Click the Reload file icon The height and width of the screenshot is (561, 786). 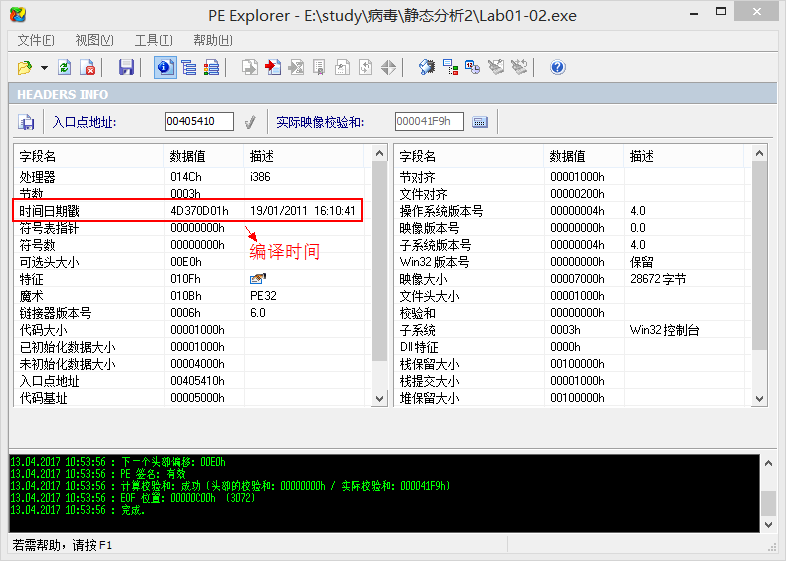pyautogui.click(x=65, y=68)
